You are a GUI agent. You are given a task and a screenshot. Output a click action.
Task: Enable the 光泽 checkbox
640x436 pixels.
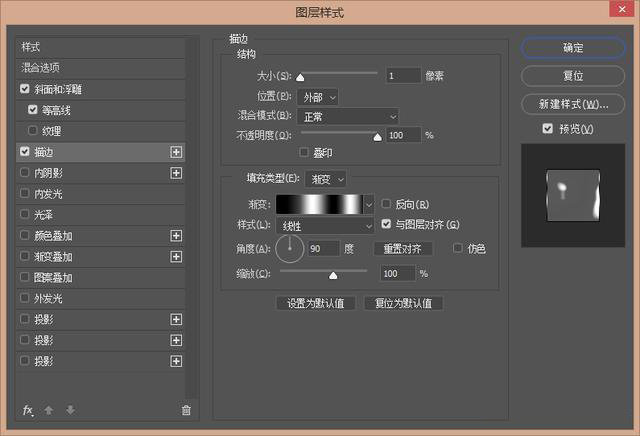coord(24,214)
